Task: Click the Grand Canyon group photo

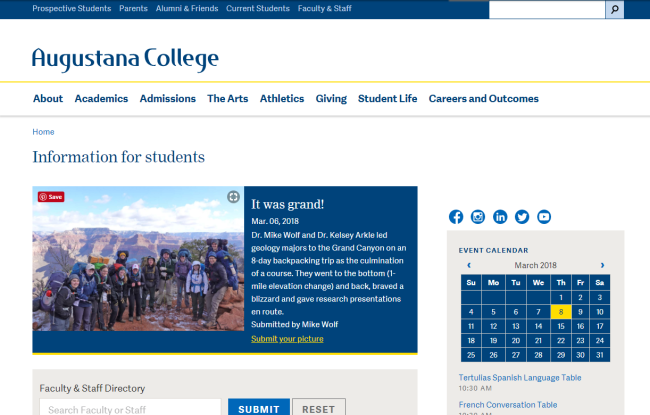Action: (138, 259)
